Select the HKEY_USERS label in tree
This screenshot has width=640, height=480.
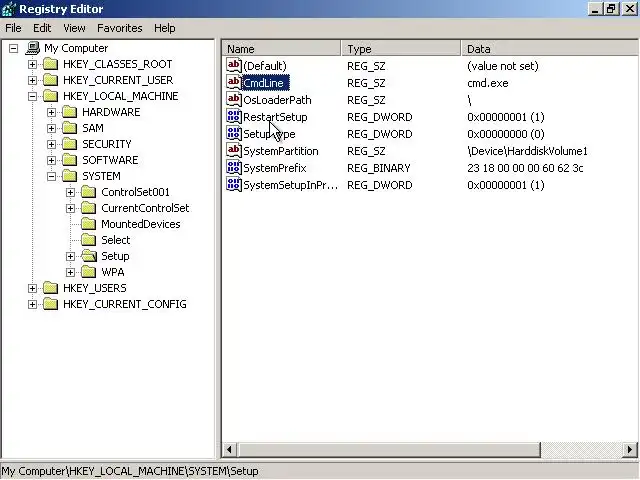95,288
